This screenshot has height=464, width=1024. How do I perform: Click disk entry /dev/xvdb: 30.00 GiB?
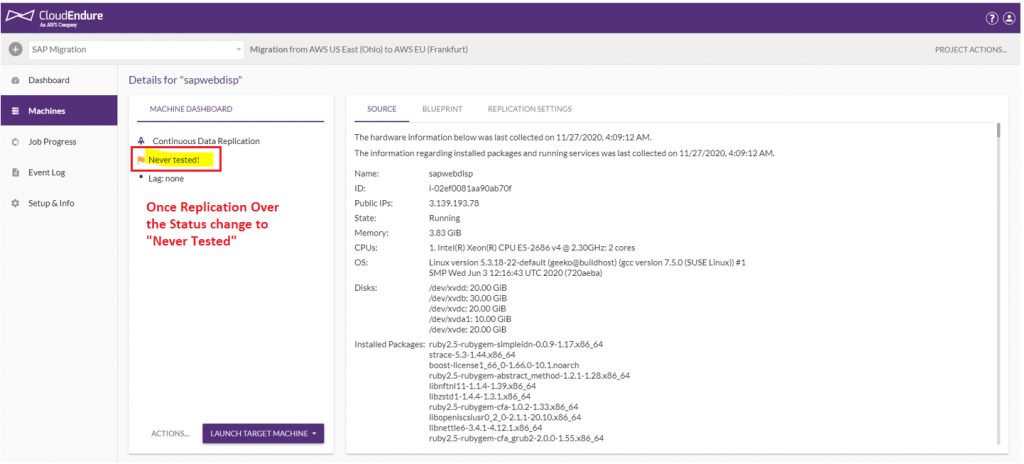pos(468,298)
